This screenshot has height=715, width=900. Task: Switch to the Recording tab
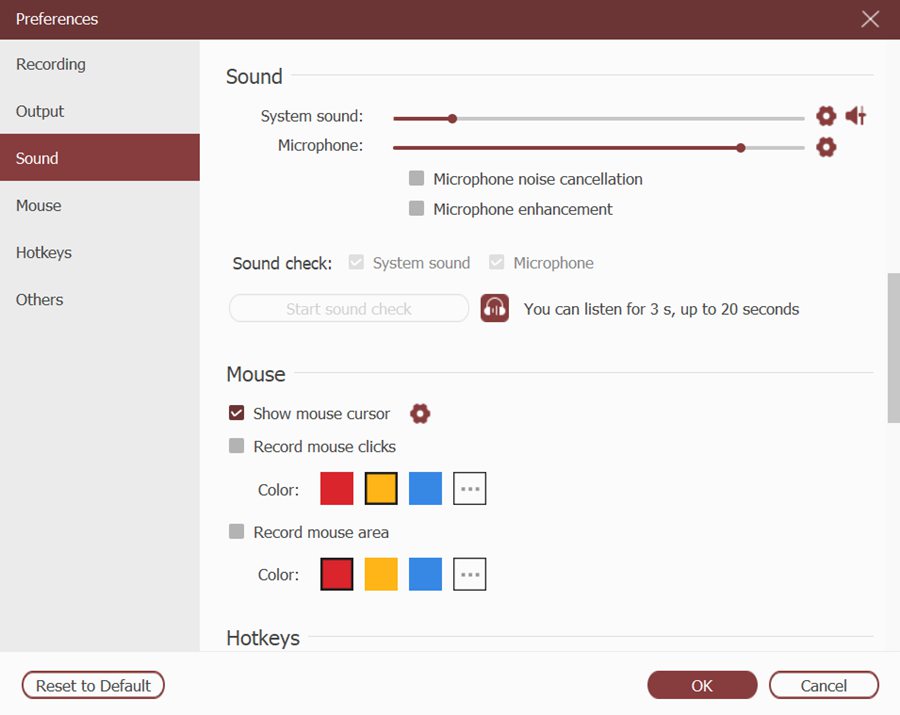(x=51, y=64)
